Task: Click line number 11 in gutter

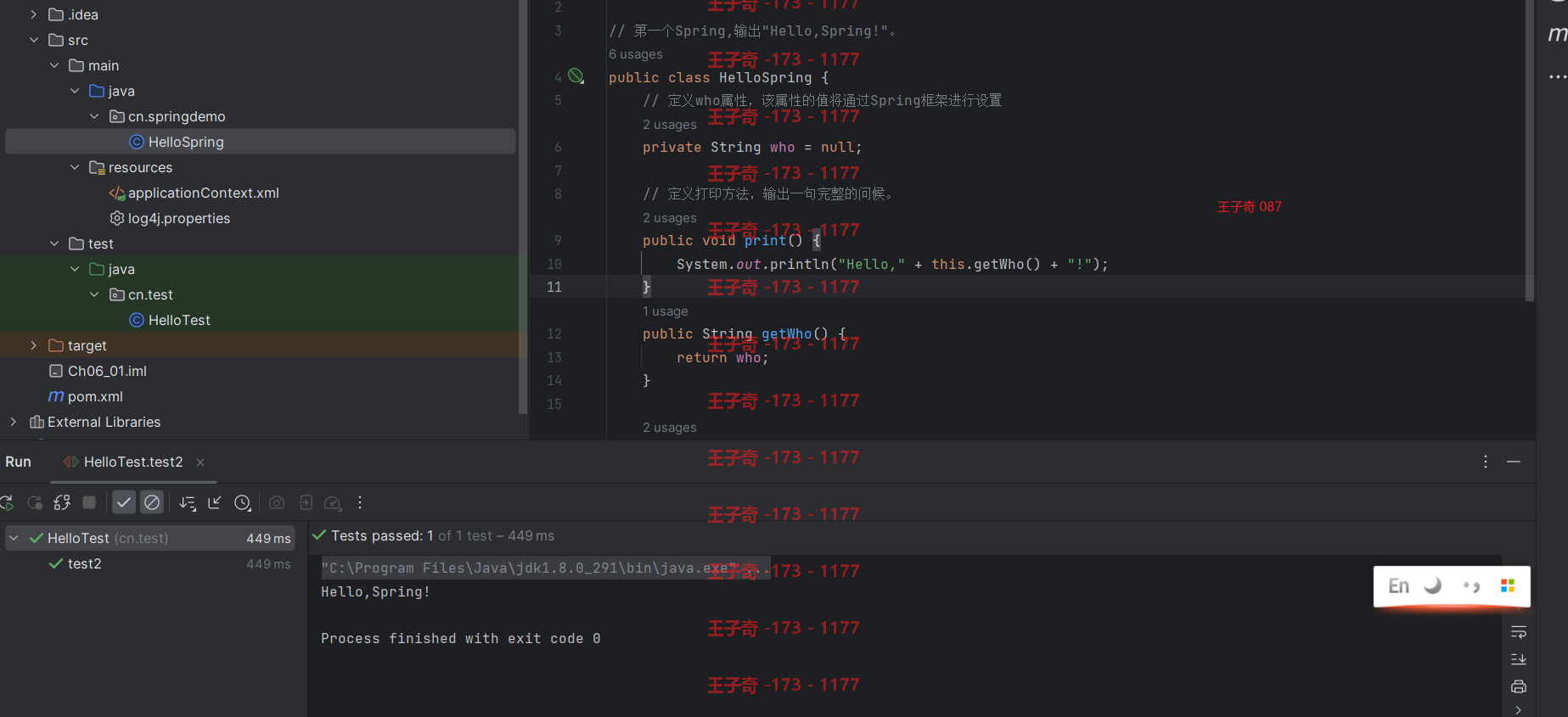Action: click(x=554, y=287)
